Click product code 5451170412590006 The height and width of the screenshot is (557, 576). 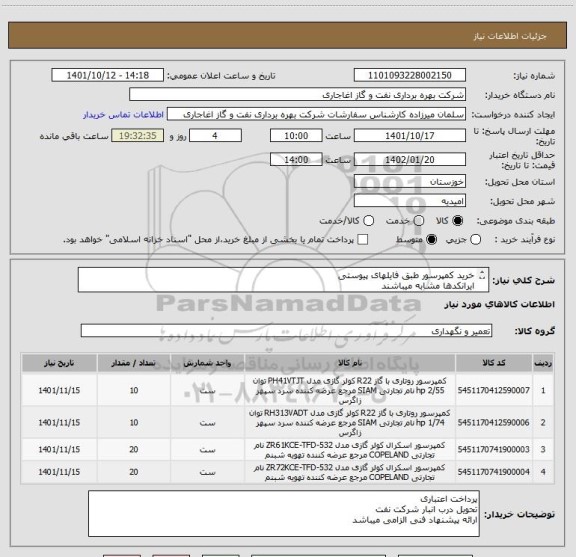494,423
